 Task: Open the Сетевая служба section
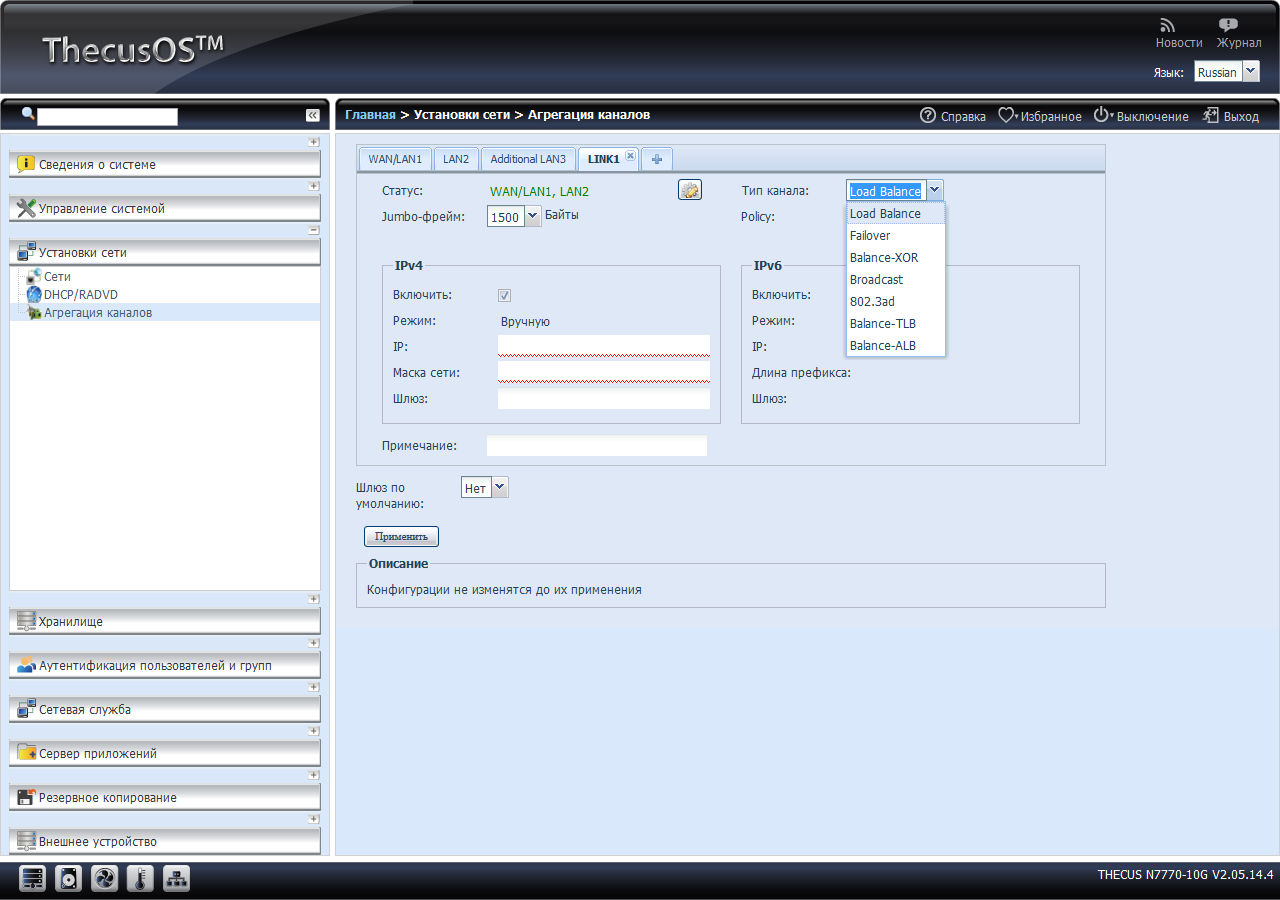pos(165,710)
